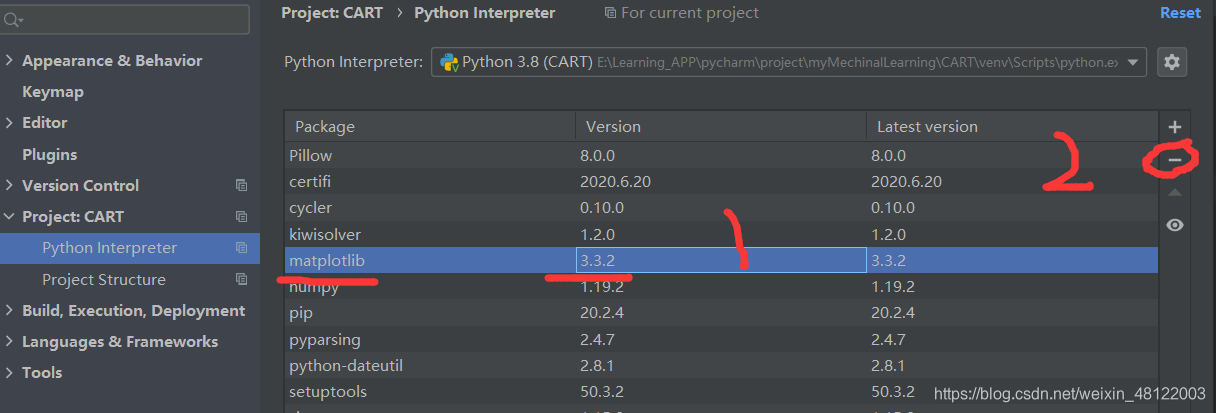
Task: Click pyparsing version 2.4.7 cell
Action: coord(721,339)
